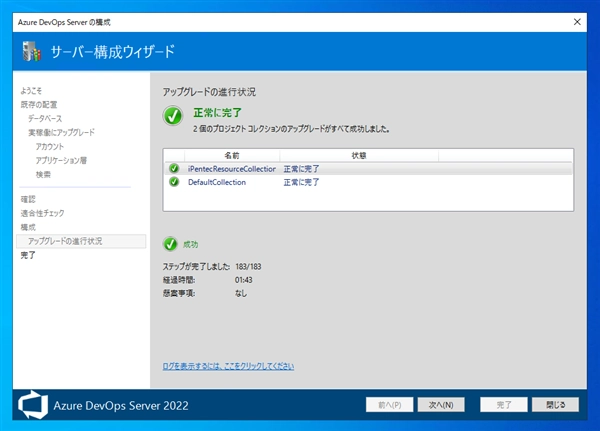The width and height of the screenshot is (600, 431).
Task: Select 適合性チェック step in the sidebar
Action: 42,213
